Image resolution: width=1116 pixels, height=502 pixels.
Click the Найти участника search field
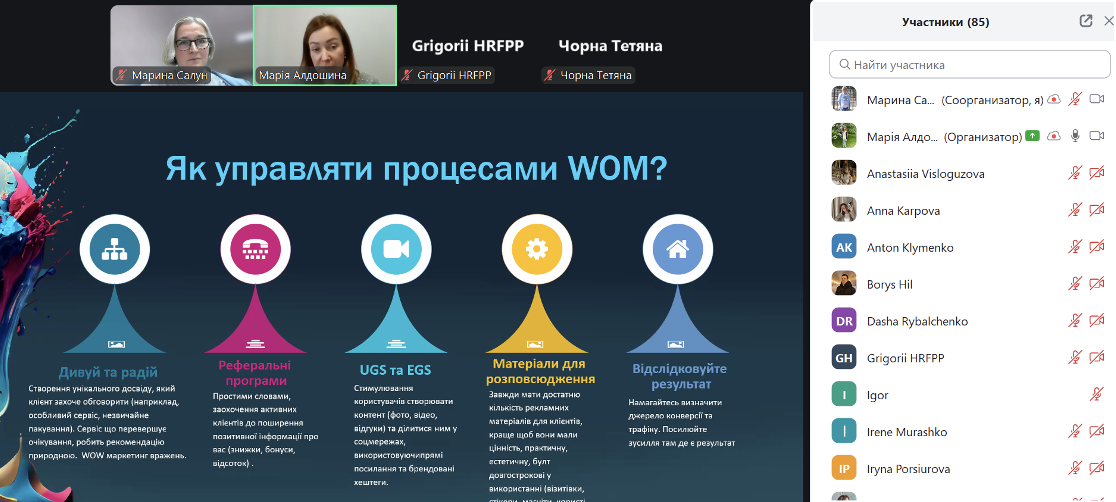pos(970,65)
